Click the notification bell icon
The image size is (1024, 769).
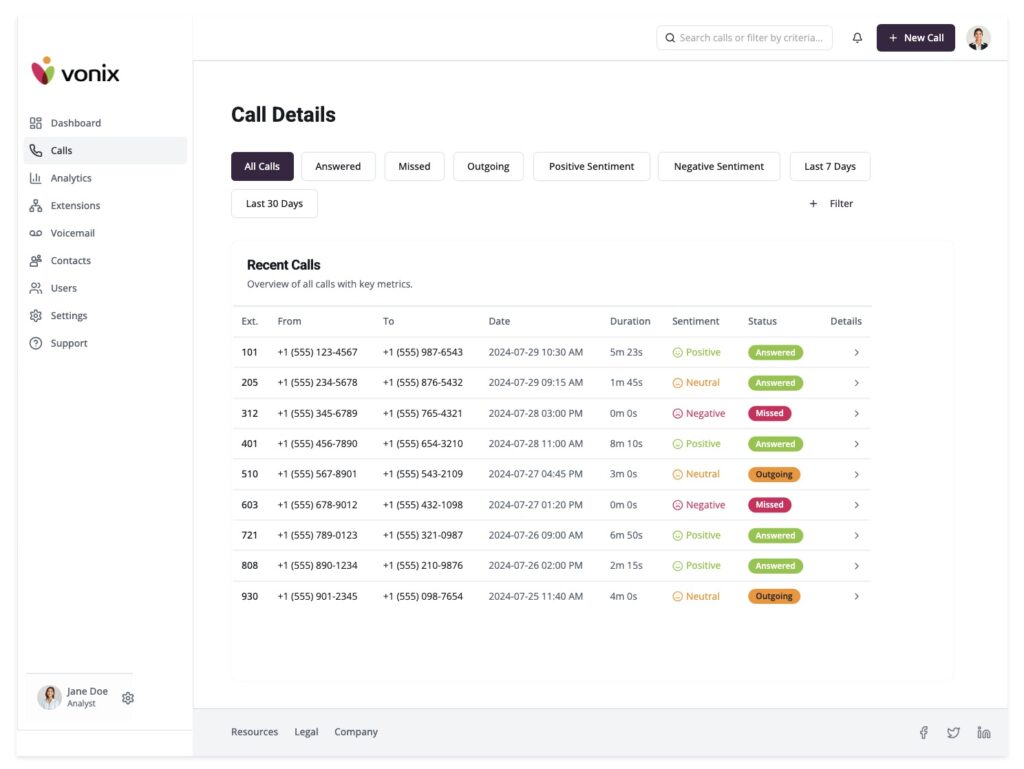(857, 38)
